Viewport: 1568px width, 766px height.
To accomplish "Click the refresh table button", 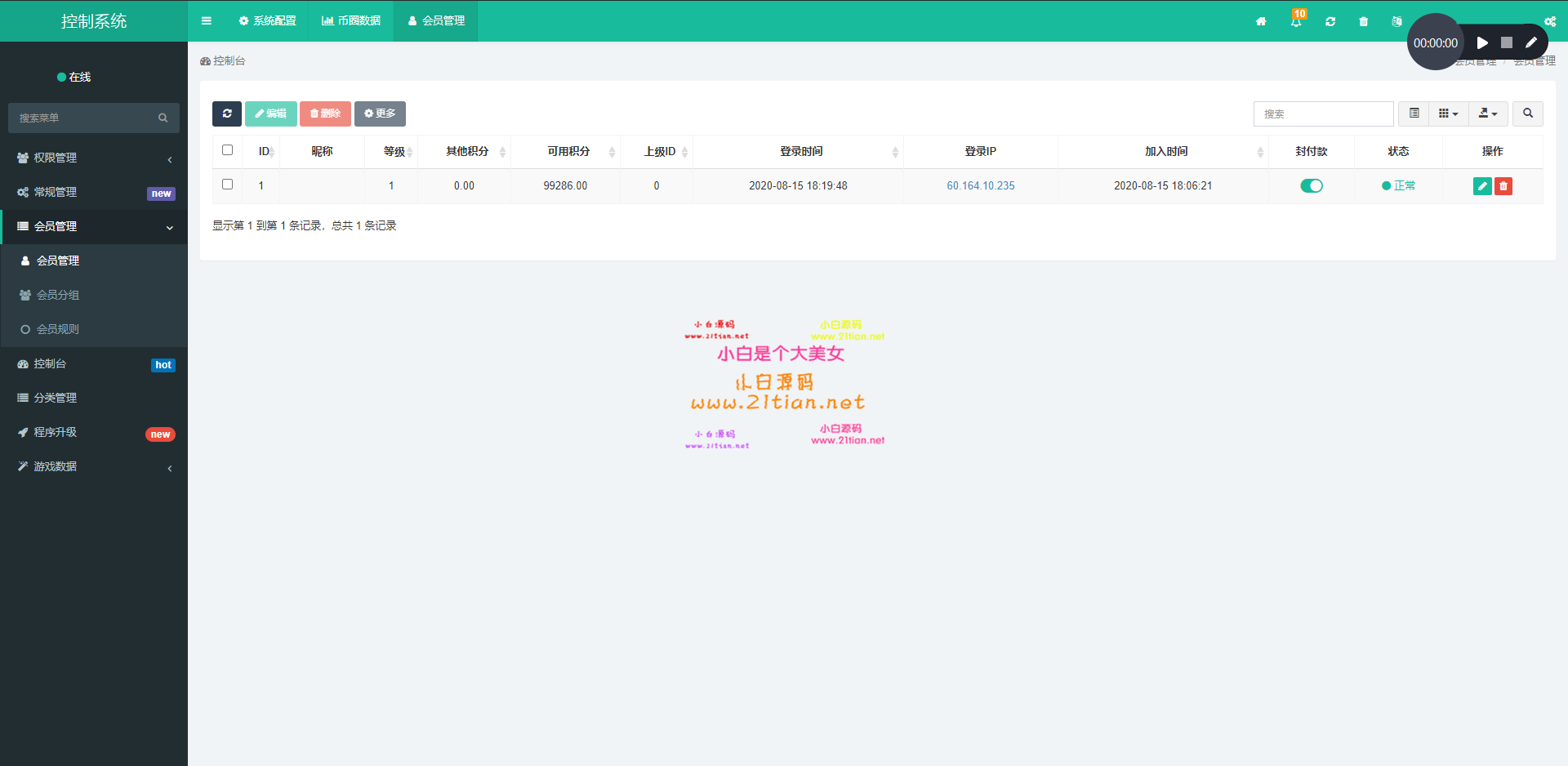I will point(227,114).
